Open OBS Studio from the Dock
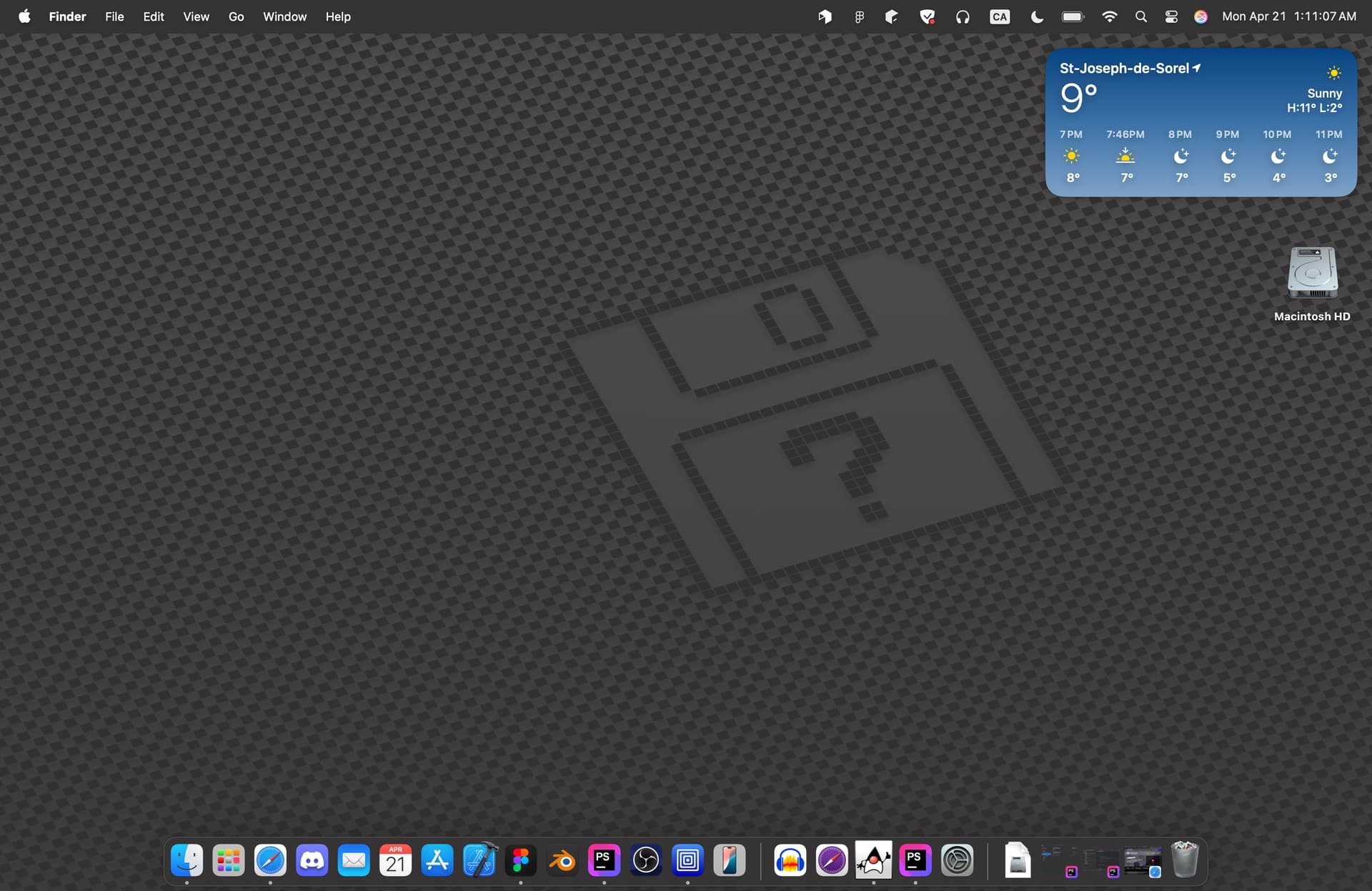The image size is (1372, 891). coord(646,860)
